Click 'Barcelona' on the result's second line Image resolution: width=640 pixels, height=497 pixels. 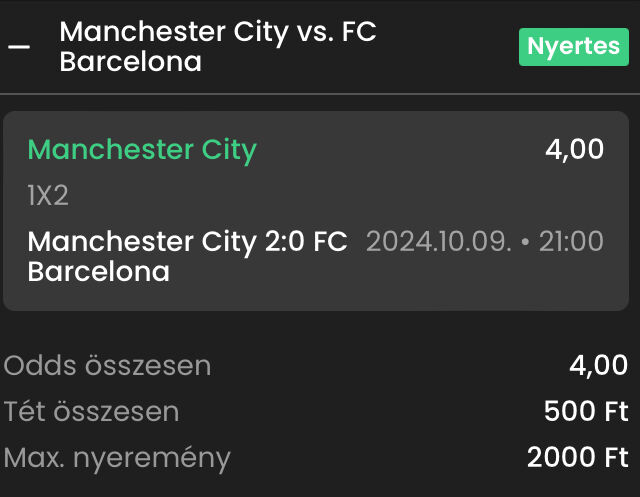(98, 271)
